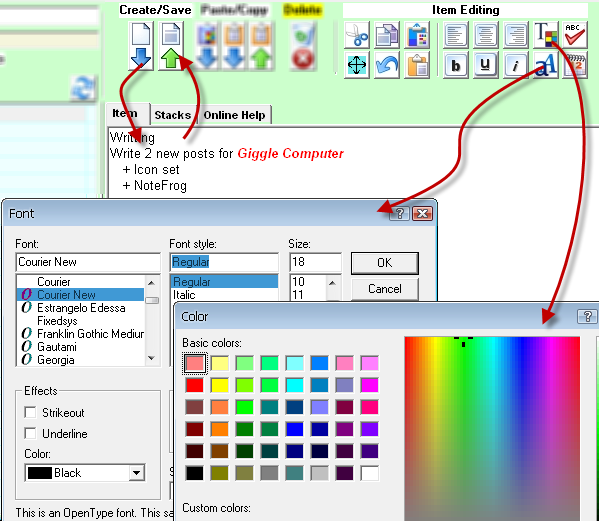Click OK in the Font dialog
This screenshot has width=599, height=521.
pos(385,263)
